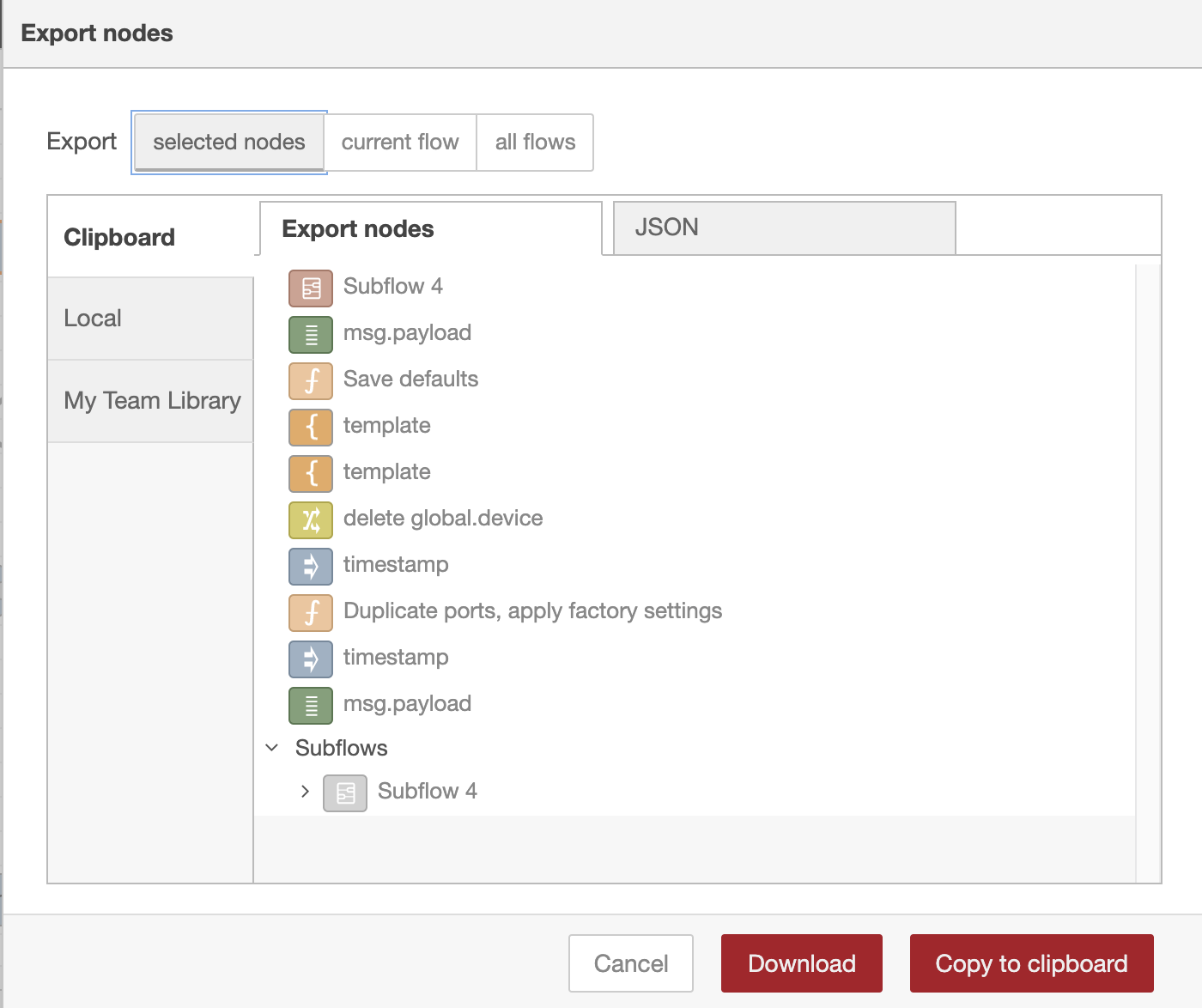Click the Duplicate ports function icon
1202x1008 pixels.
pos(311,613)
